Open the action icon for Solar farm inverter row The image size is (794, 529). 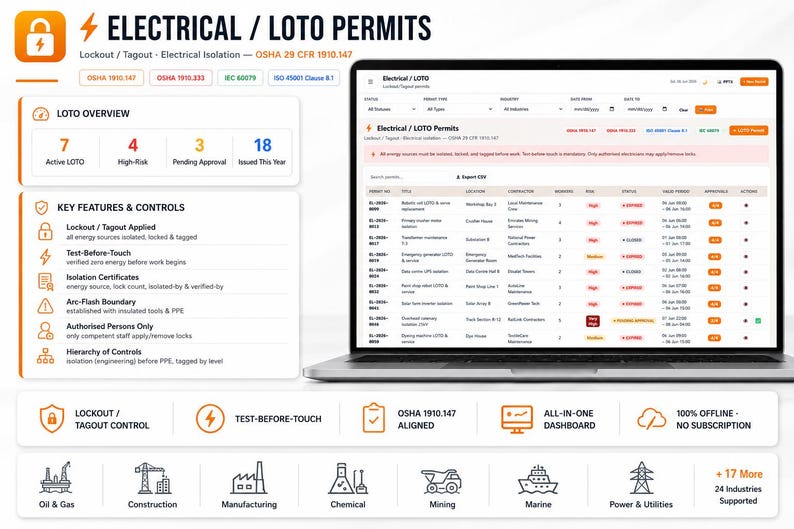[746, 304]
